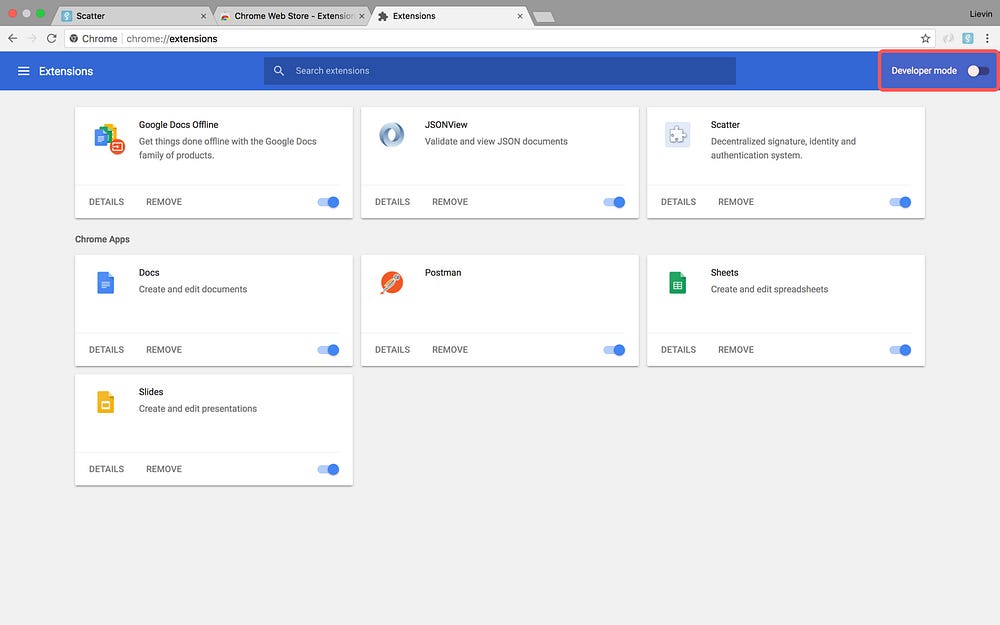
Task: Switch to the Scatter tab
Action: point(131,16)
